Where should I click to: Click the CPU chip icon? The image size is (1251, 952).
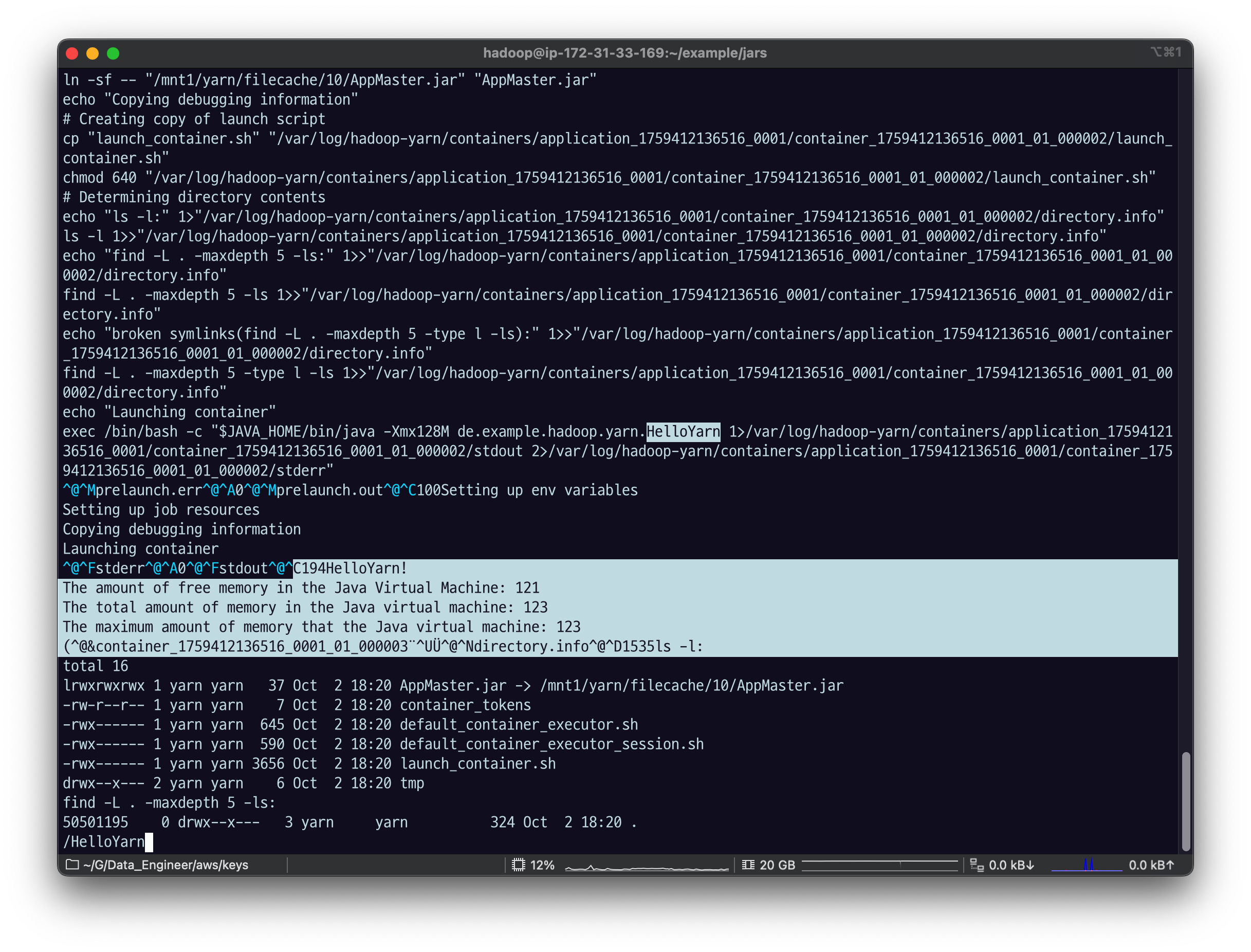pyautogui.click(x=518, y=865)
